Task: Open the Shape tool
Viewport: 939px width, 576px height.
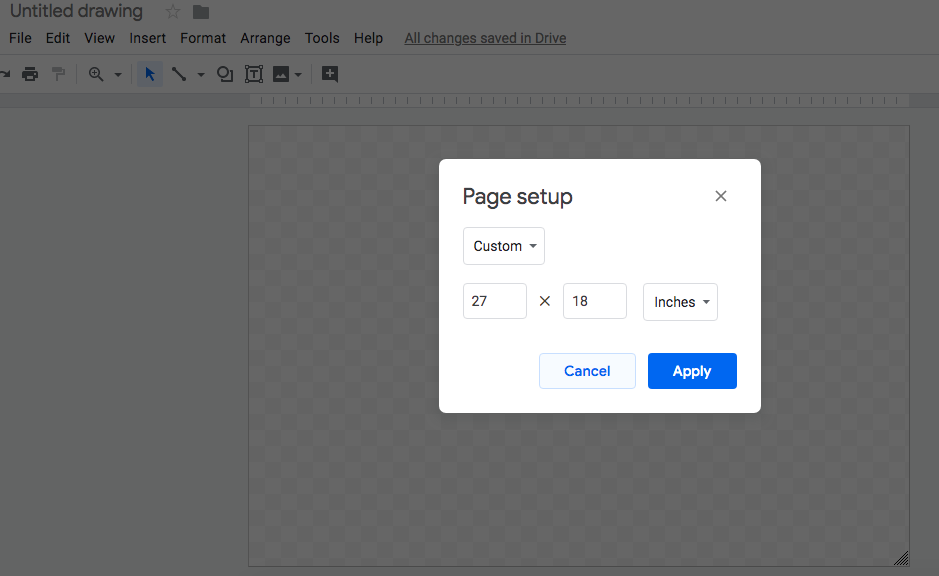Action: point(225,74)
